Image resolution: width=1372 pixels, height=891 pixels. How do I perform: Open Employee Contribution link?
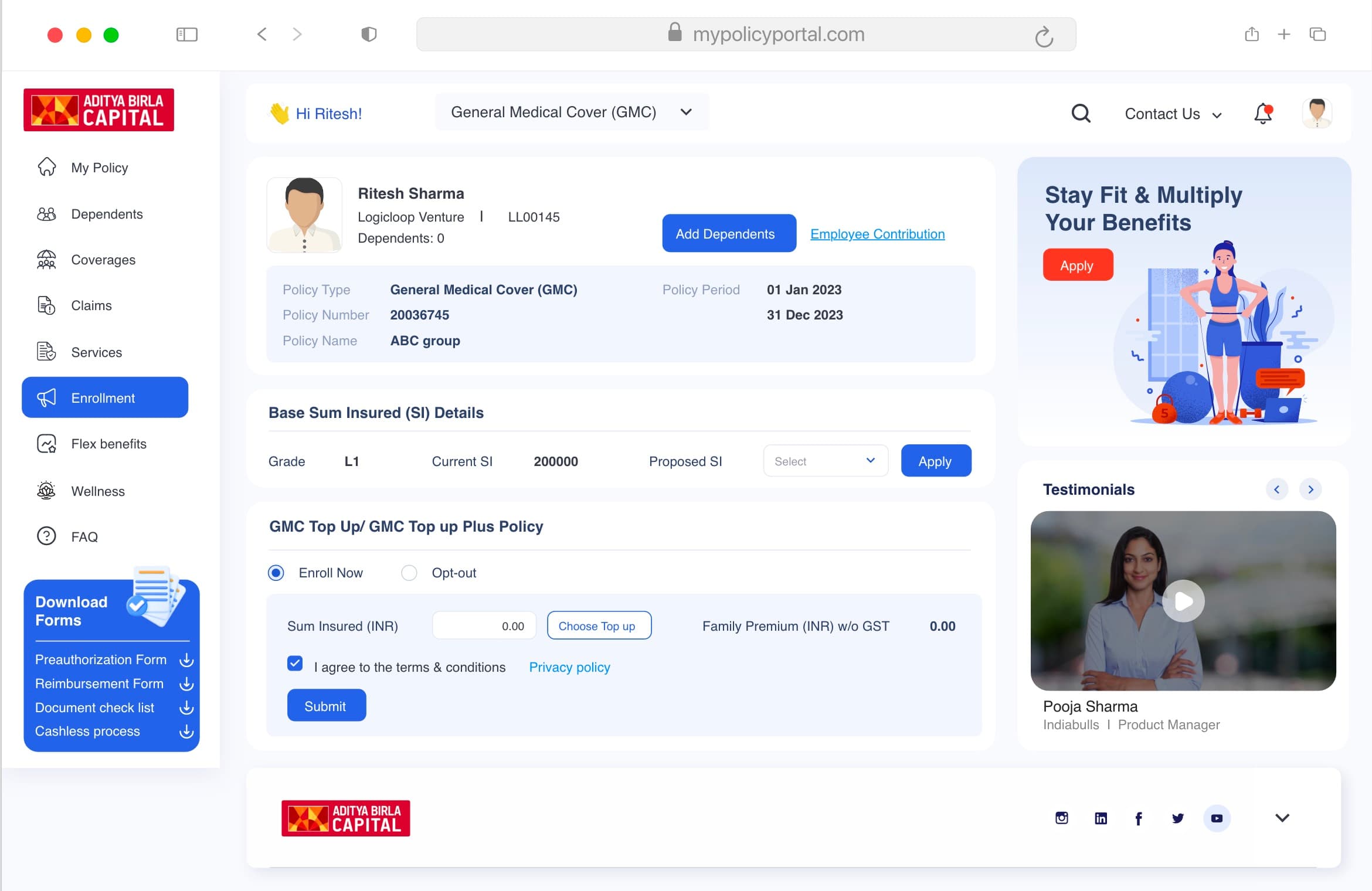coord(877,234)
